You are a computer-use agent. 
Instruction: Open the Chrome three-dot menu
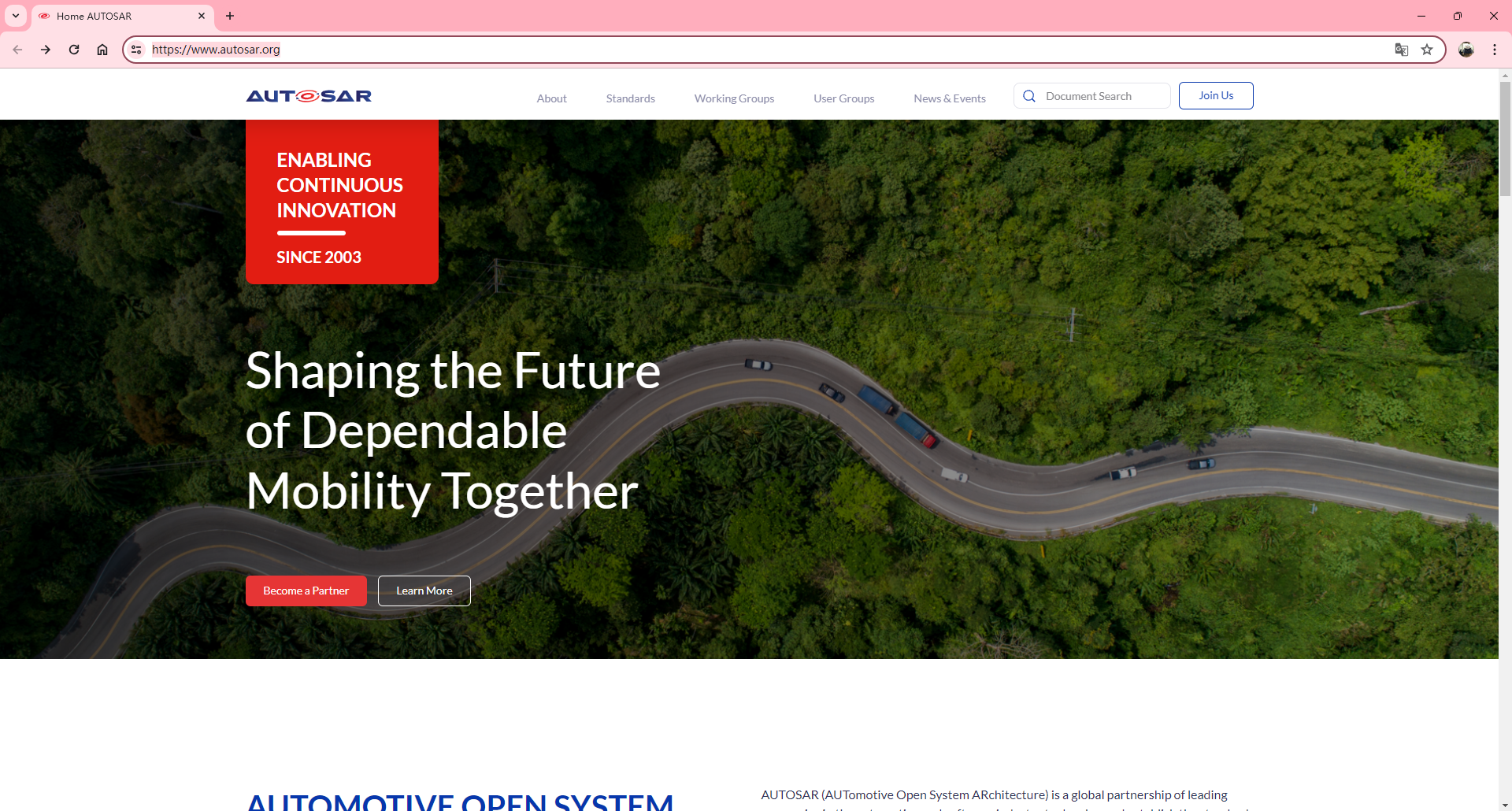(1495, 50)
